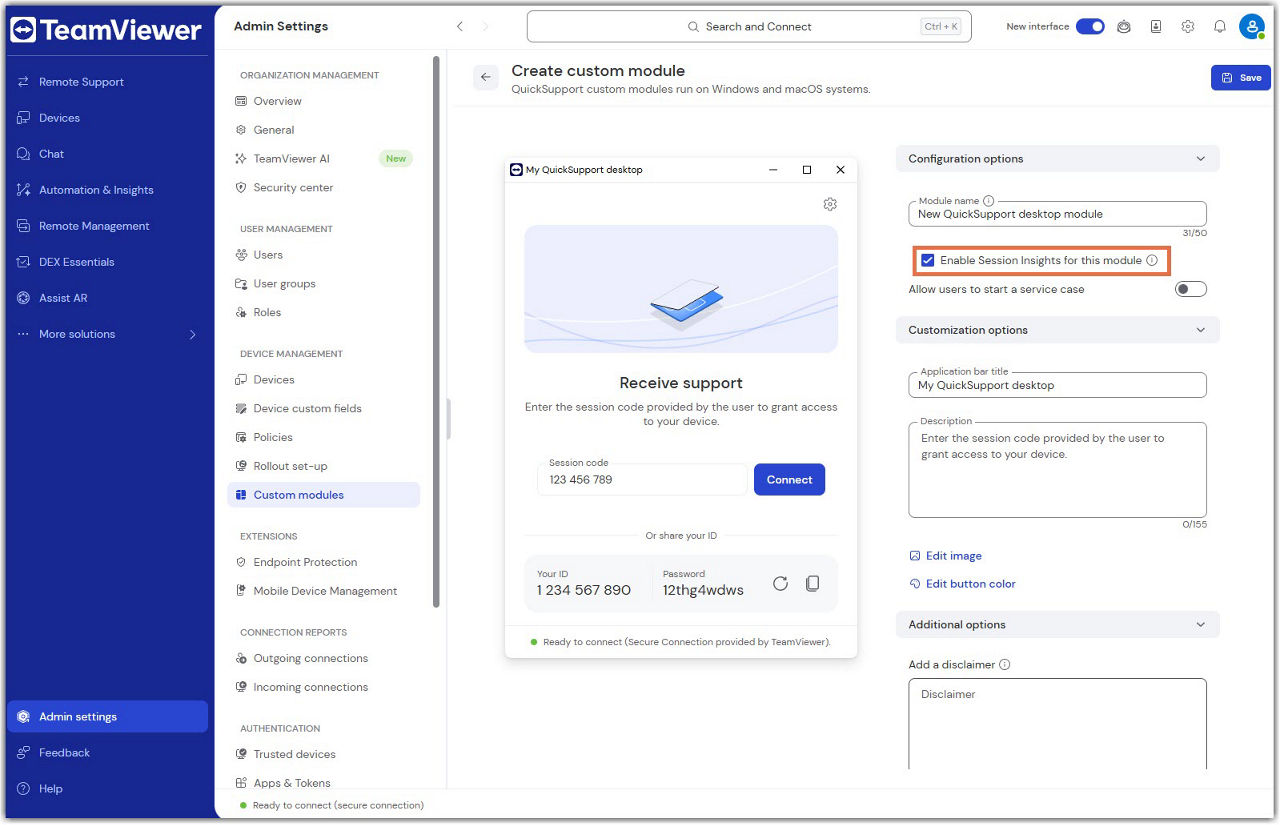Select User groups in Admin Settings
The width and height of the screenshot is (1280, 825).
(284, 284)
